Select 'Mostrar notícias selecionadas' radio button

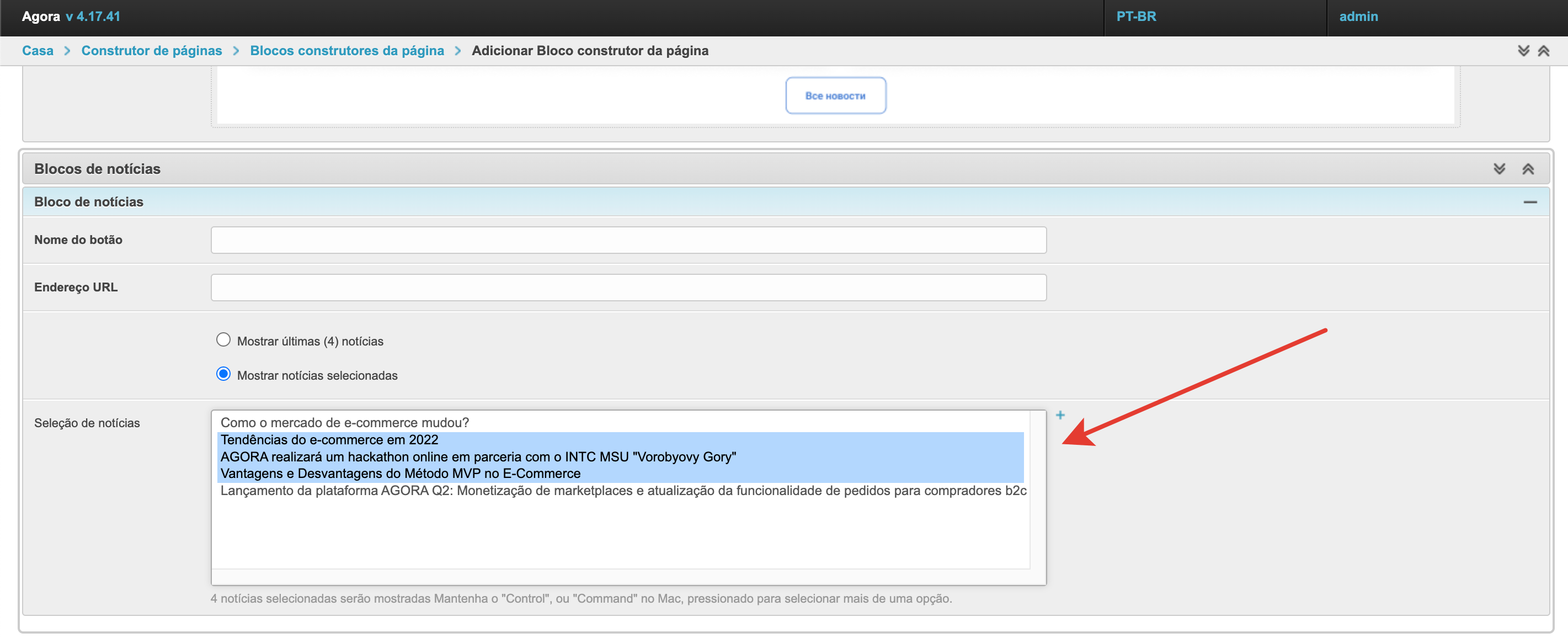coord(223,374)
